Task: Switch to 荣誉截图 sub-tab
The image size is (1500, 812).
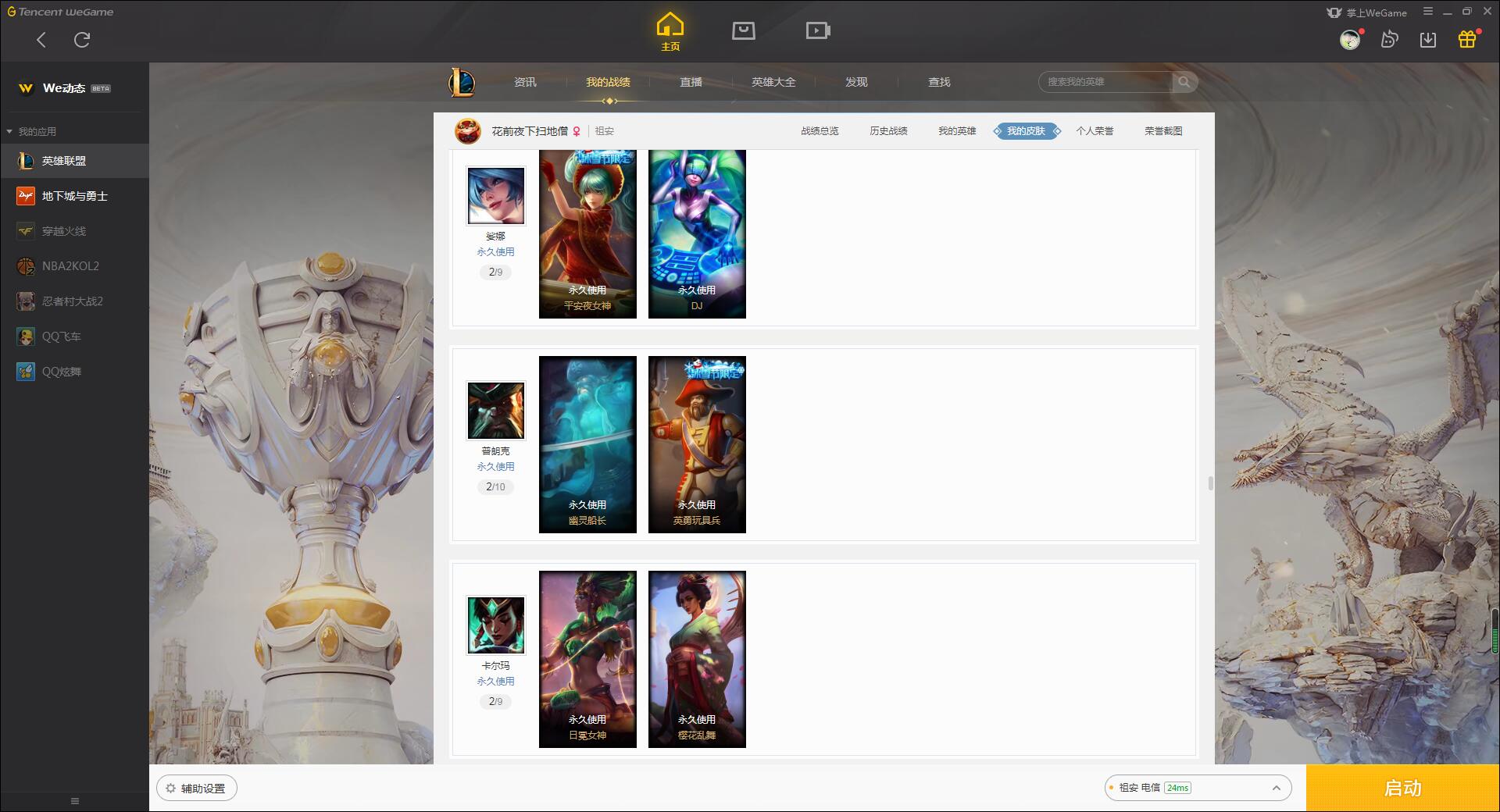Action: [x=1163, y=131]
